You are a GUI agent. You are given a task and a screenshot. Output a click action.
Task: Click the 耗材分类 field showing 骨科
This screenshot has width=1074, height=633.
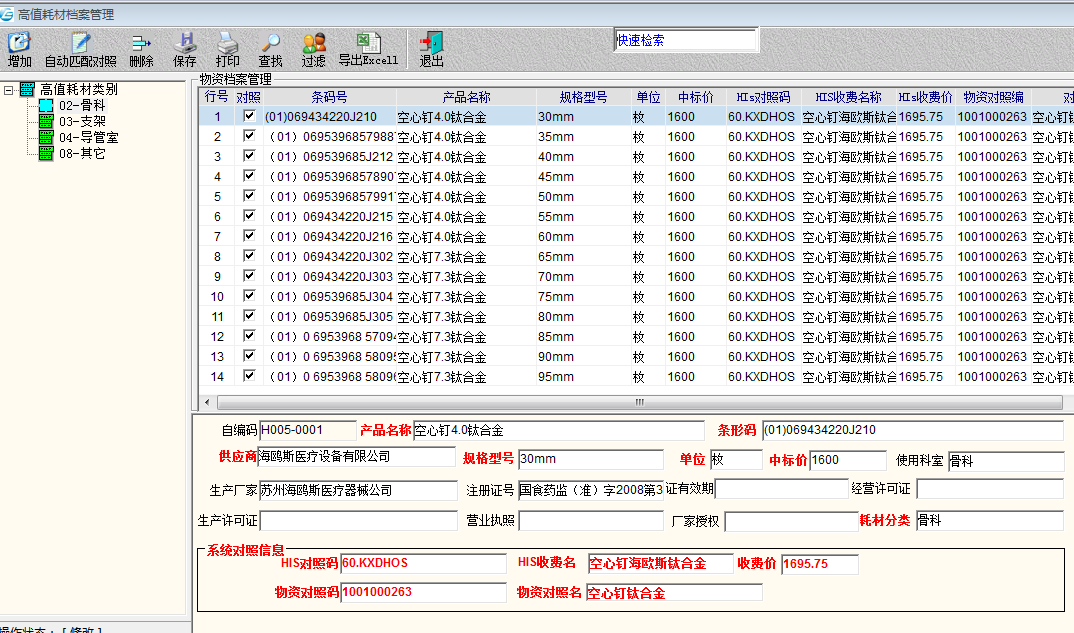coord(990,521)
